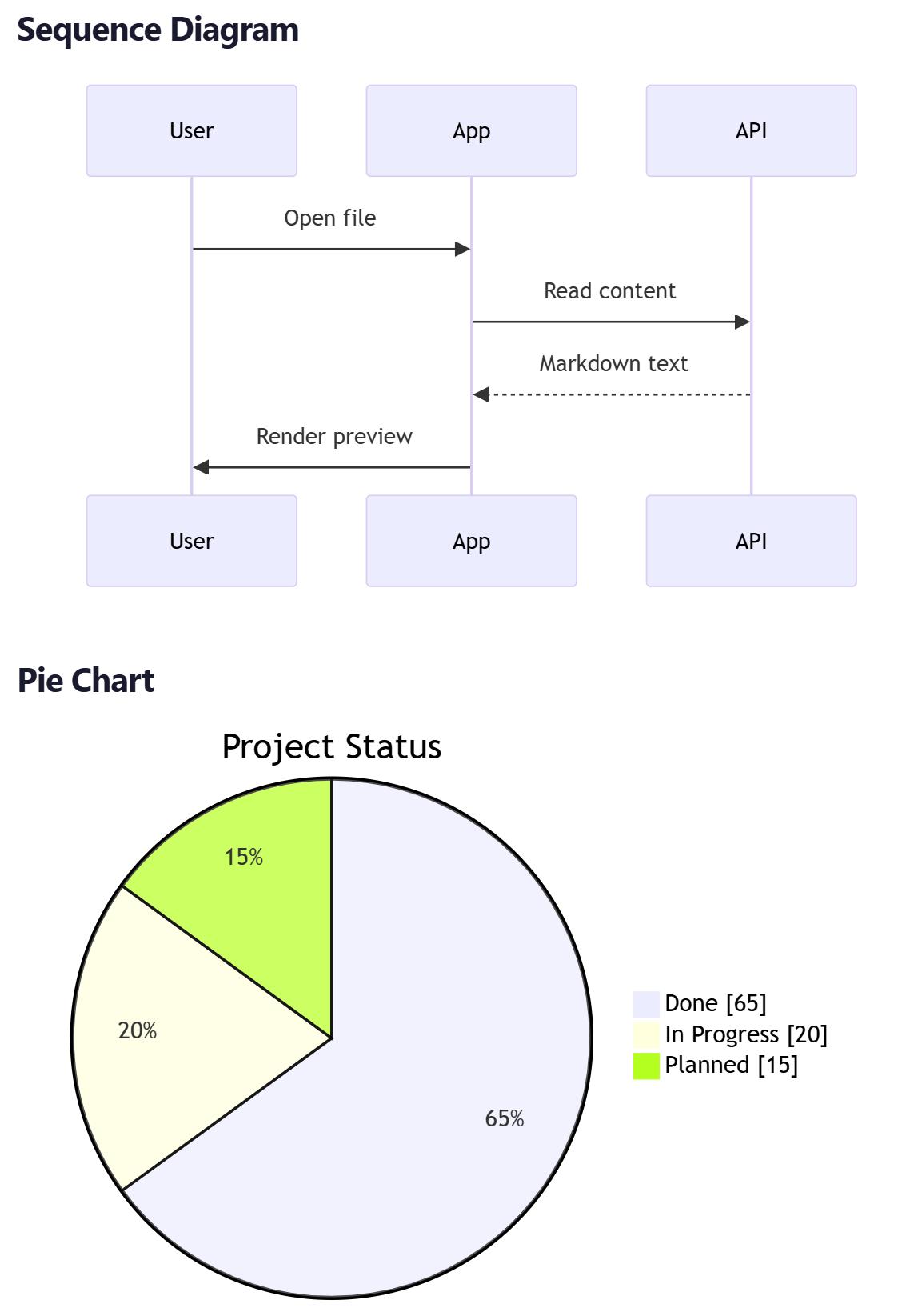Click the bottom User participant box
Screen dimensions: 910x1316
[x=192, y=541]
